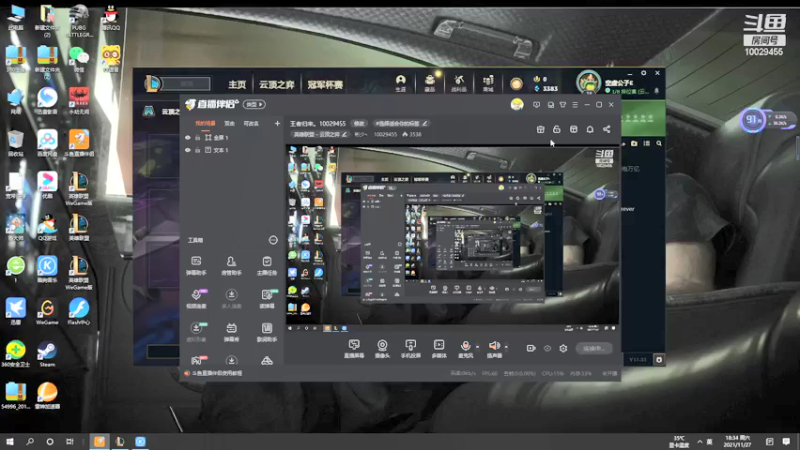This screenshot has height=450, width=800.
Task: Open streaming settings gear in the bottom bar
Action: pos(563,348)
